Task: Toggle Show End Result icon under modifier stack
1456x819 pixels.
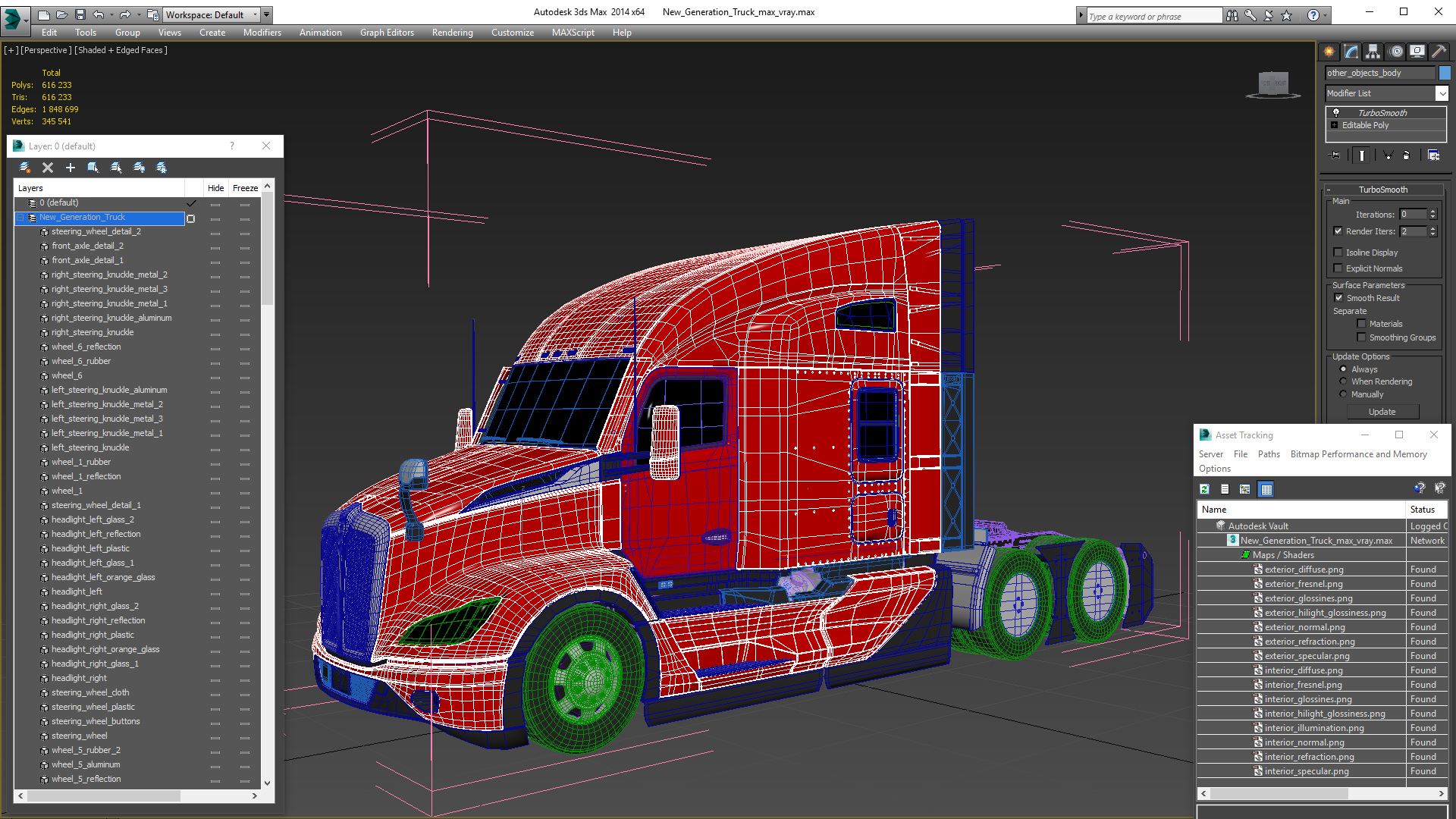Action: [1362, 155]
